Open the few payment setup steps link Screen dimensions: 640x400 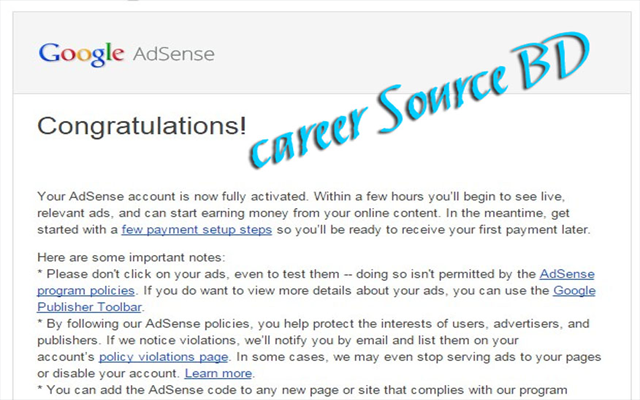197,229
